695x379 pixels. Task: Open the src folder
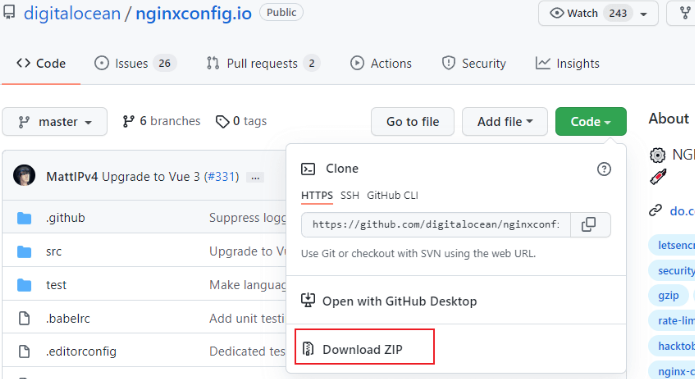(x=54, y=251)
